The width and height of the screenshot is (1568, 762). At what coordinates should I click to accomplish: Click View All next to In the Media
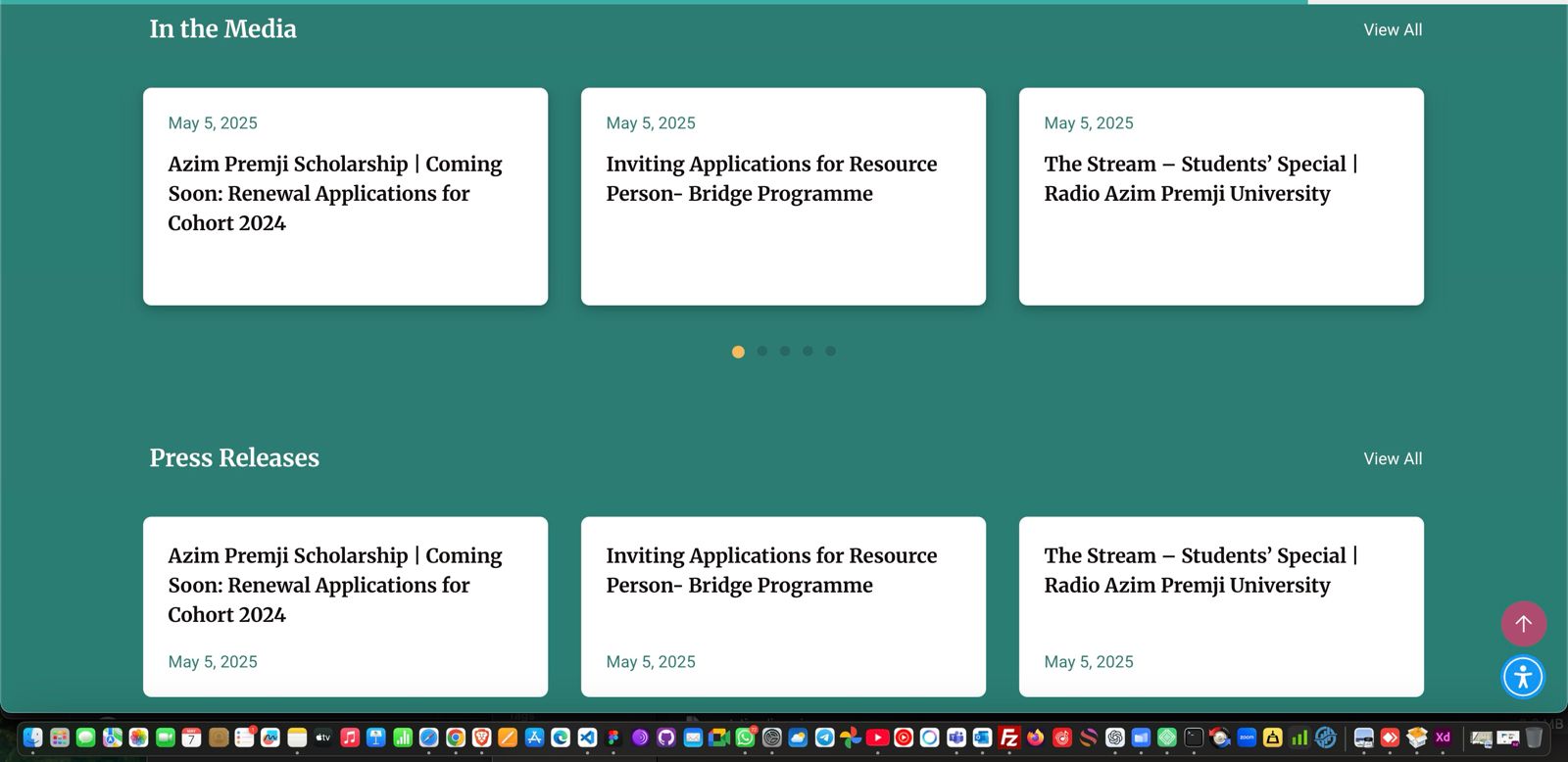[1393, 29]
